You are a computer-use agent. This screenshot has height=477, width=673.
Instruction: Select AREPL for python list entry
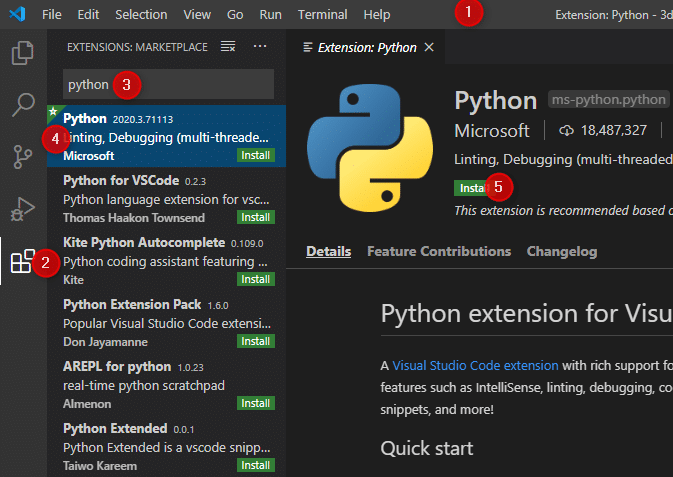click(x=167, y=384)
